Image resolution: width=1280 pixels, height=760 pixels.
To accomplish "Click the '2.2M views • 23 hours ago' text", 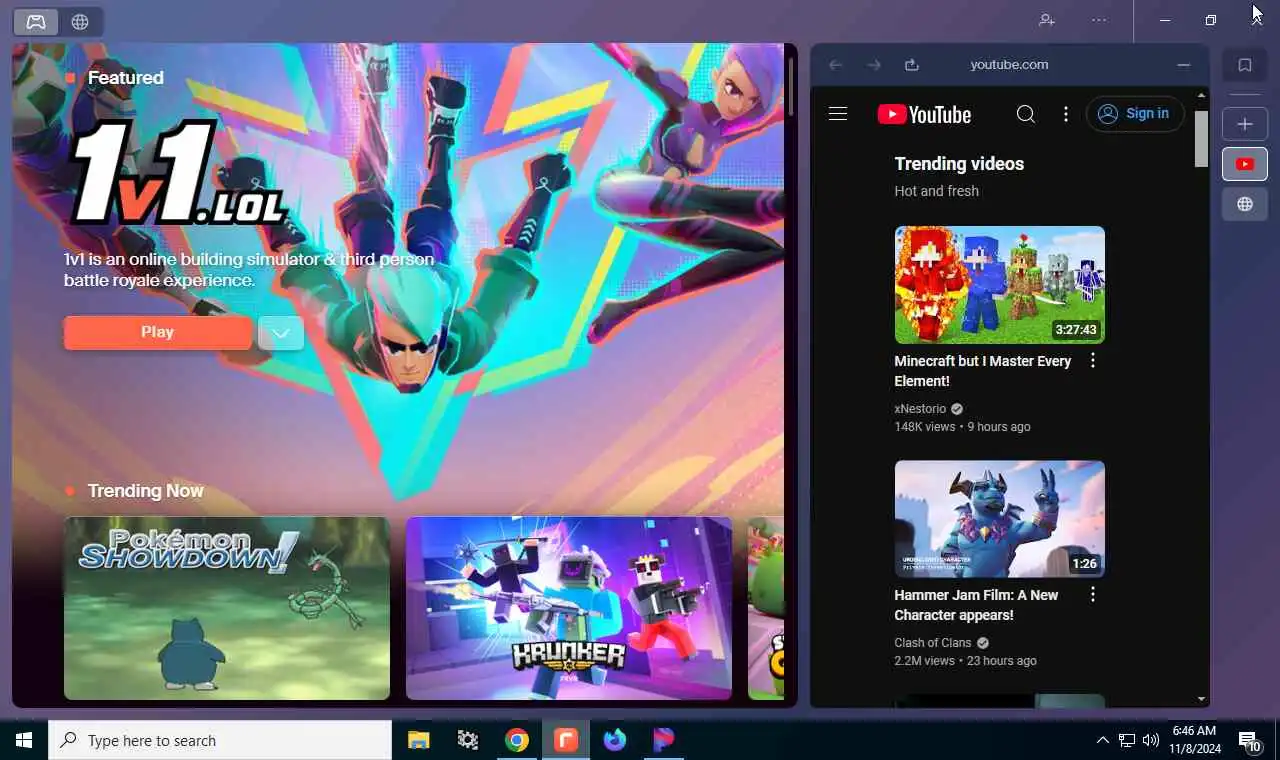I will click(965, 661).
